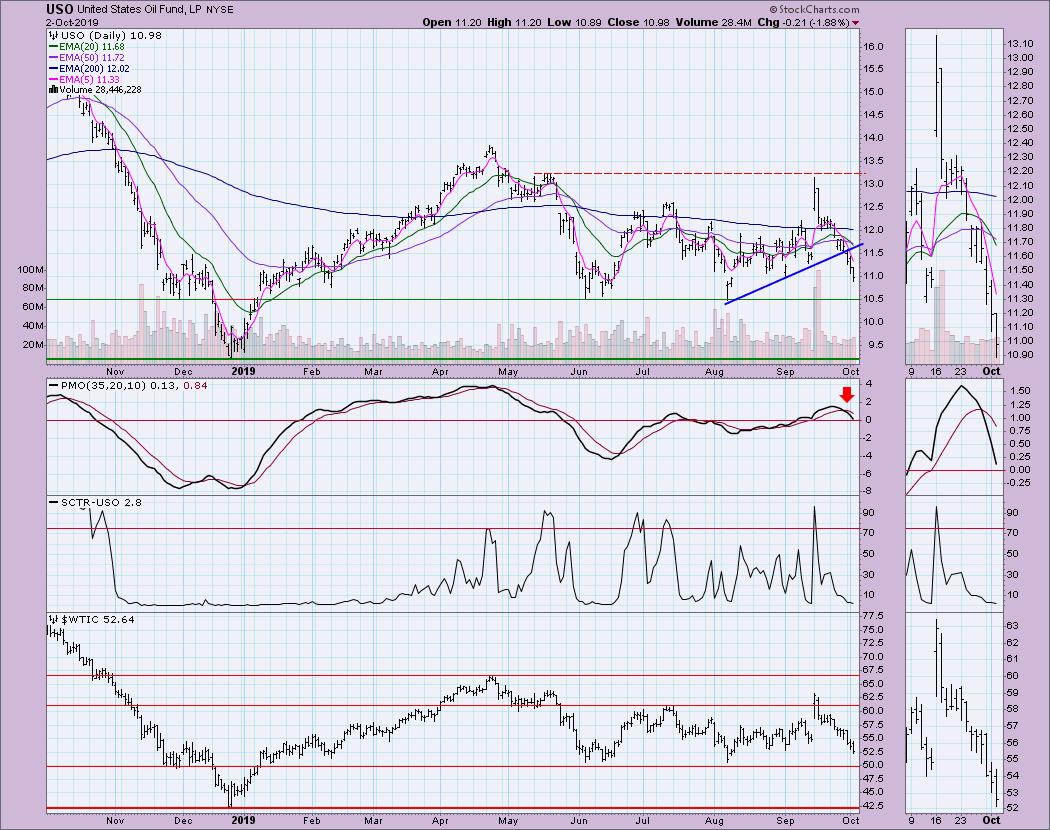Click the "-0.25" label on the zoomed PMO axis
This screenshot has width=1050, height=830.
coord(1019,483)
